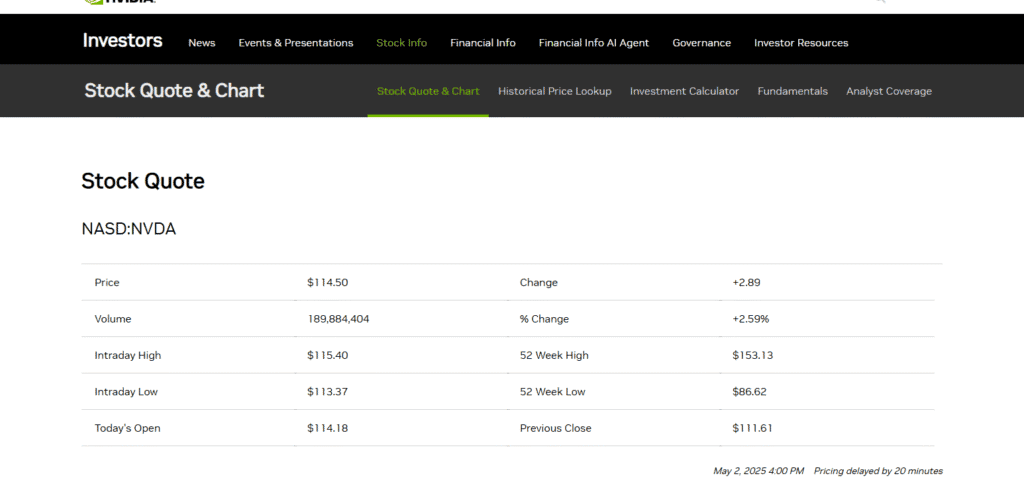
Task: Click the Intraday Low value $113.37
Action: [327, 392]
